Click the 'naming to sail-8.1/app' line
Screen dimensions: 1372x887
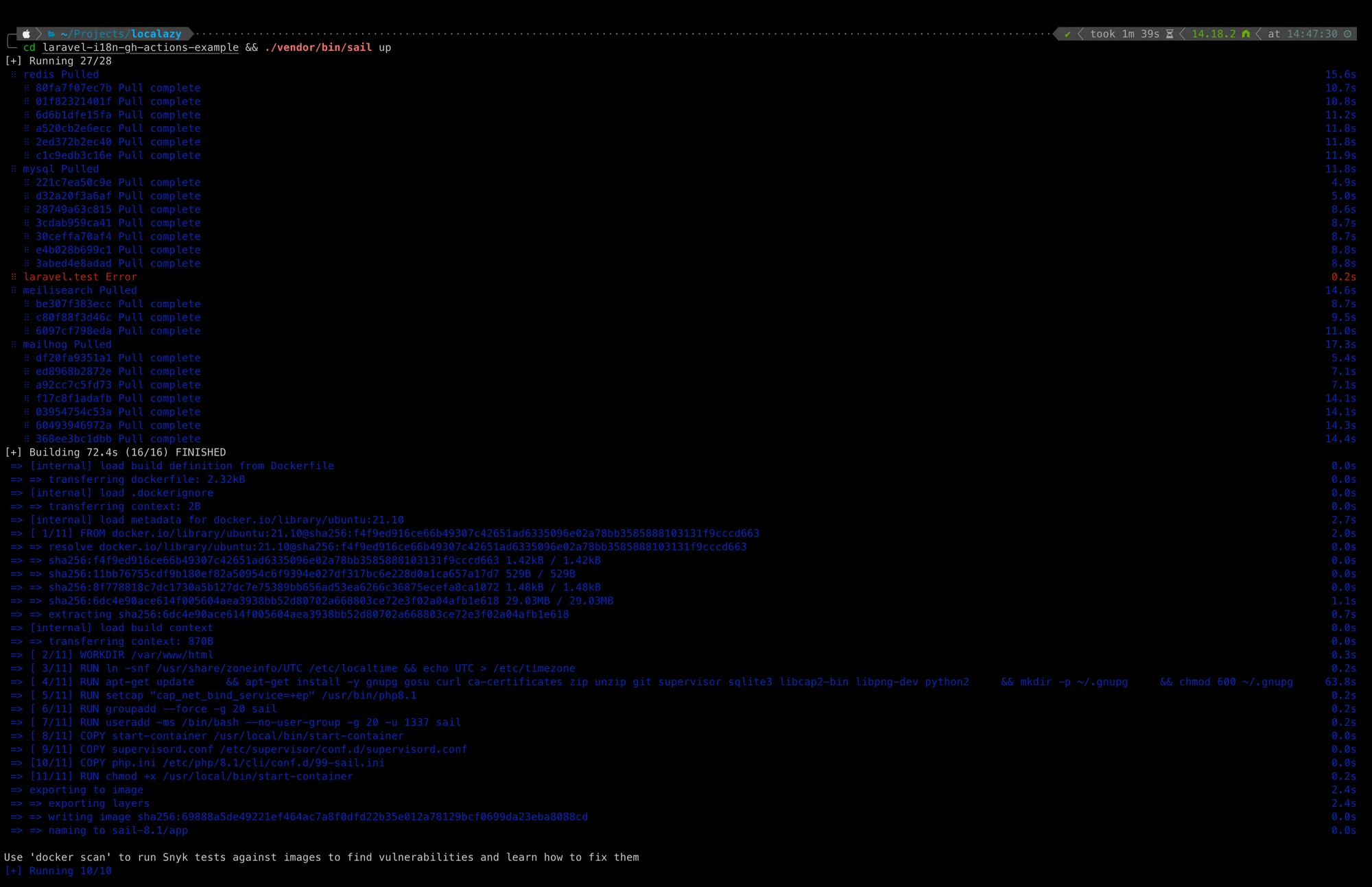tap(117, 830)
